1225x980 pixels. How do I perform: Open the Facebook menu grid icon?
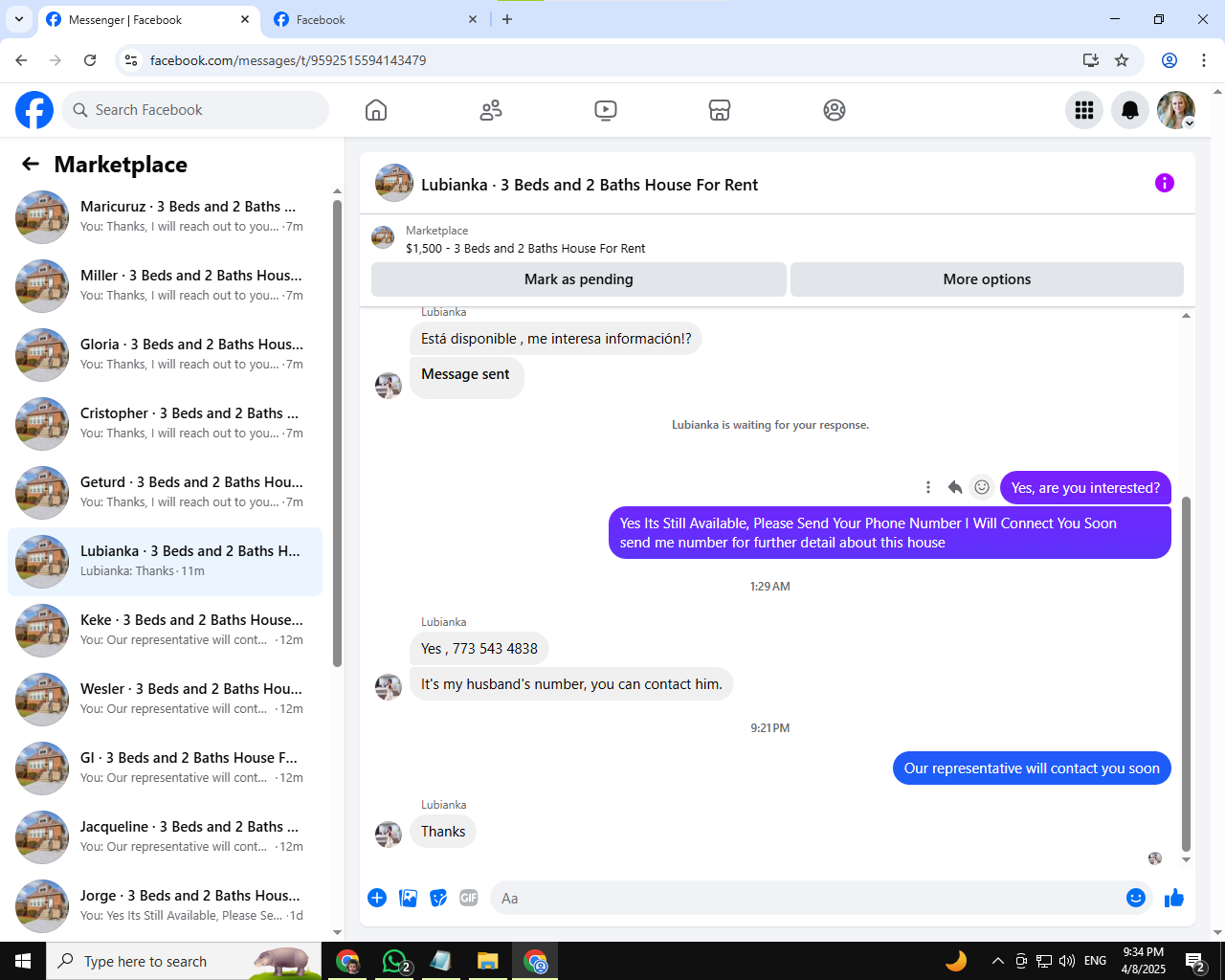1084,110
